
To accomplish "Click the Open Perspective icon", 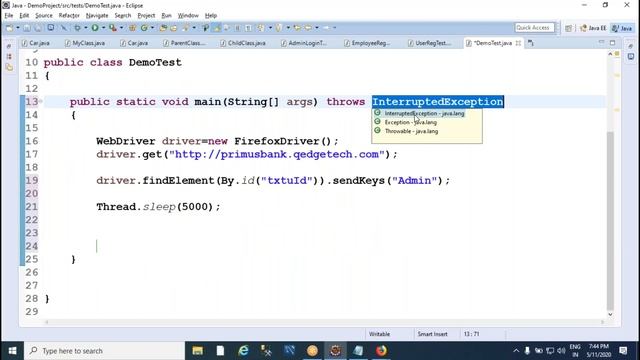I will [x=568, y=28].
